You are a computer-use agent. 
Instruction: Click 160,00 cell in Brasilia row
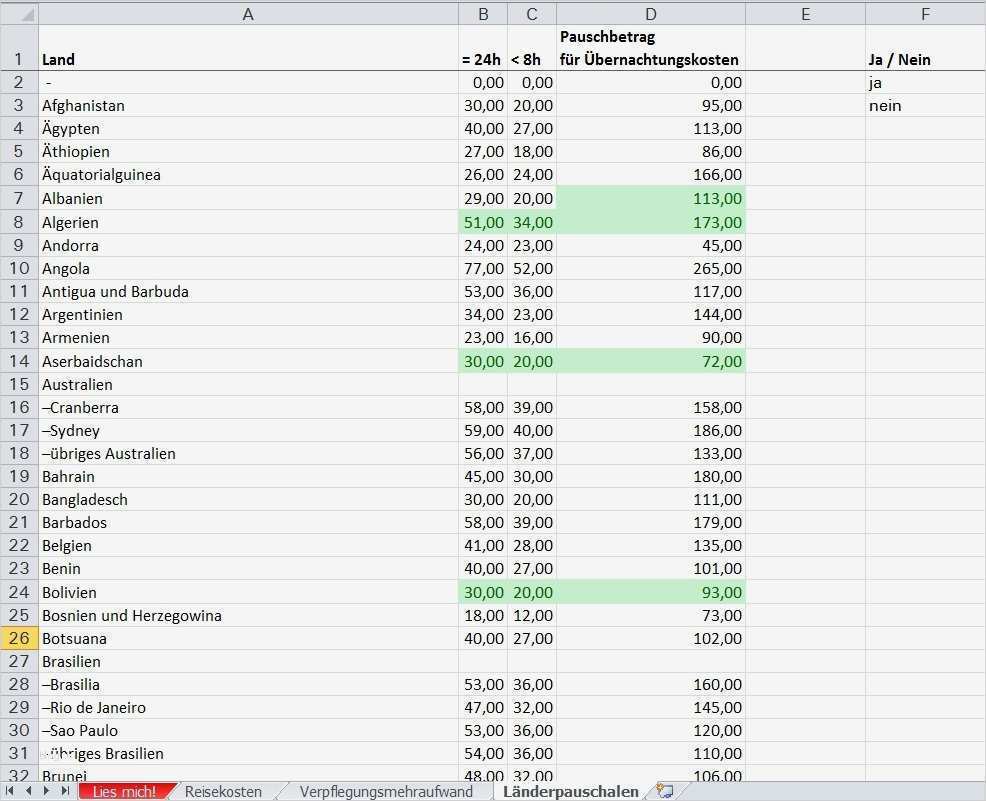click(651, 684)
